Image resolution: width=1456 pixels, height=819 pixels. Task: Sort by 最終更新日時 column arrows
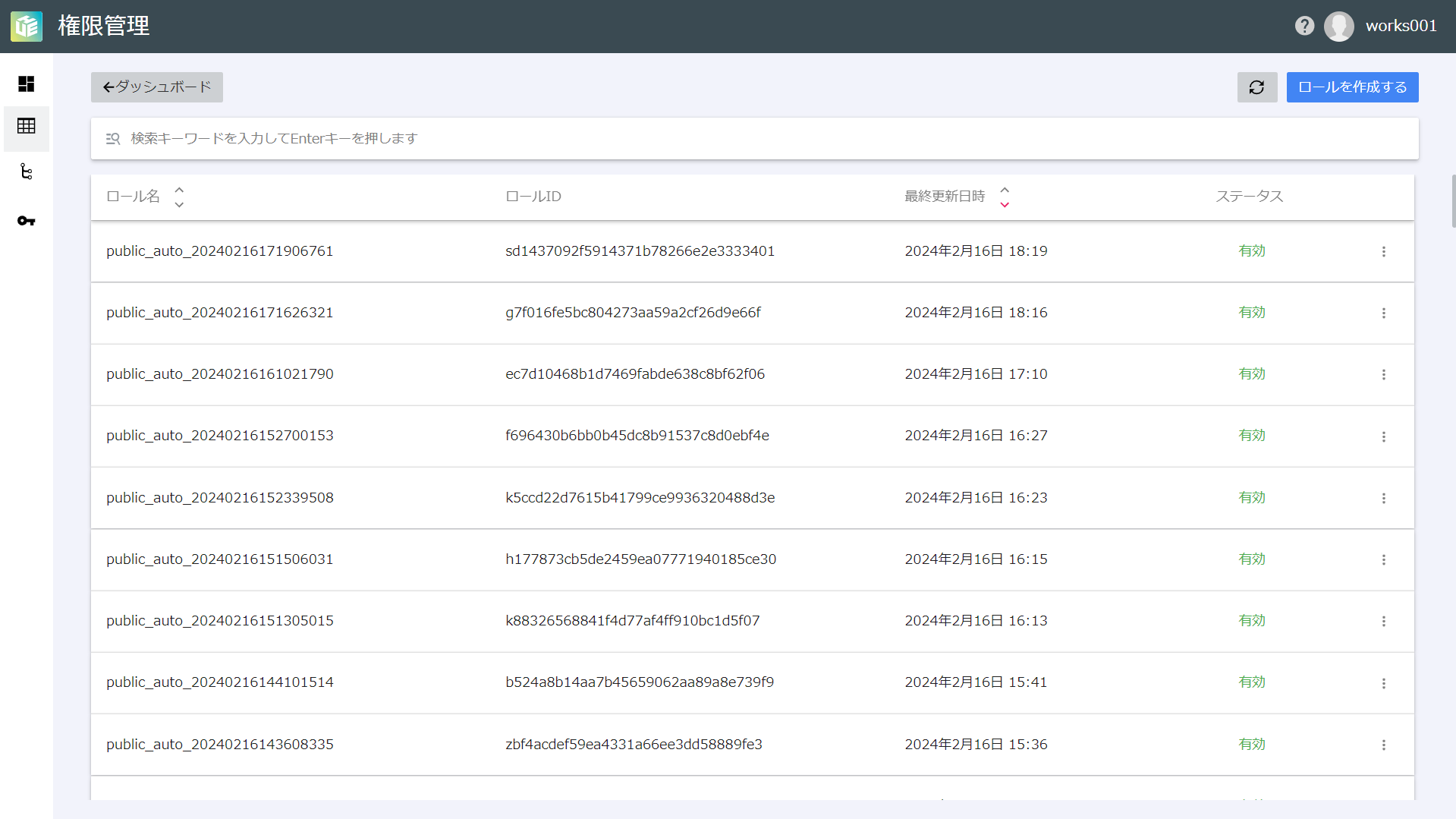(1005, 197)
